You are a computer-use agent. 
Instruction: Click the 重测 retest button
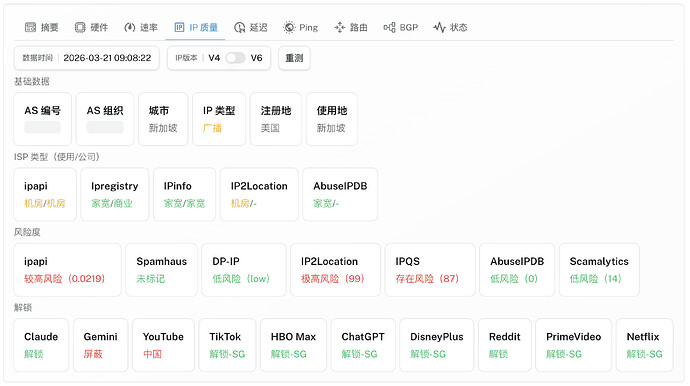(294, 58)
